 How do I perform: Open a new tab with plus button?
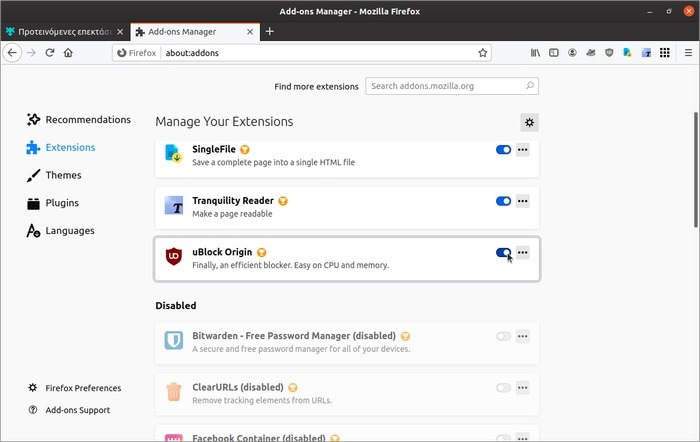click(x=270, y=31)
